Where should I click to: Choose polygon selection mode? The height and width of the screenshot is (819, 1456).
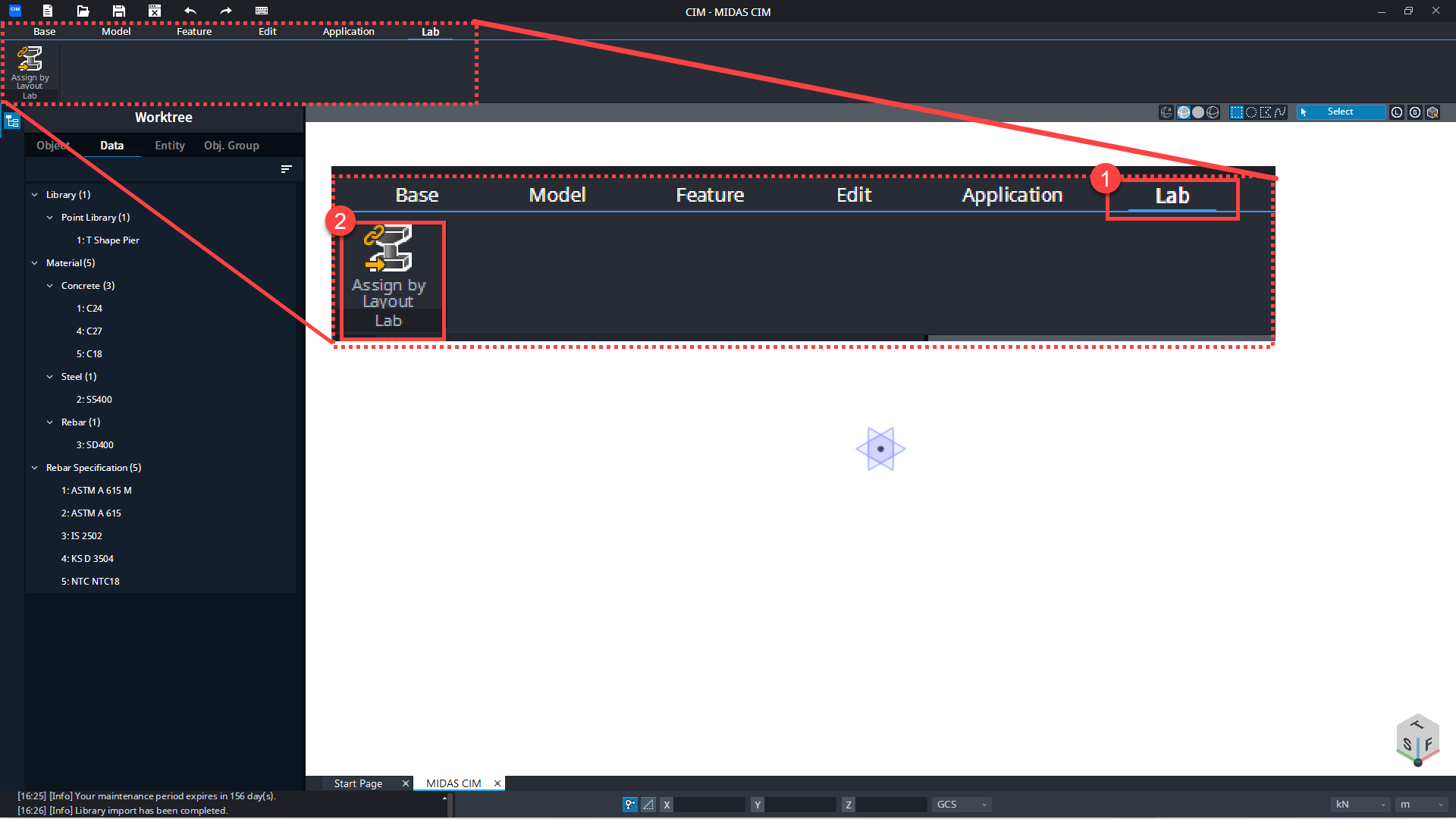pos(1266,112)
